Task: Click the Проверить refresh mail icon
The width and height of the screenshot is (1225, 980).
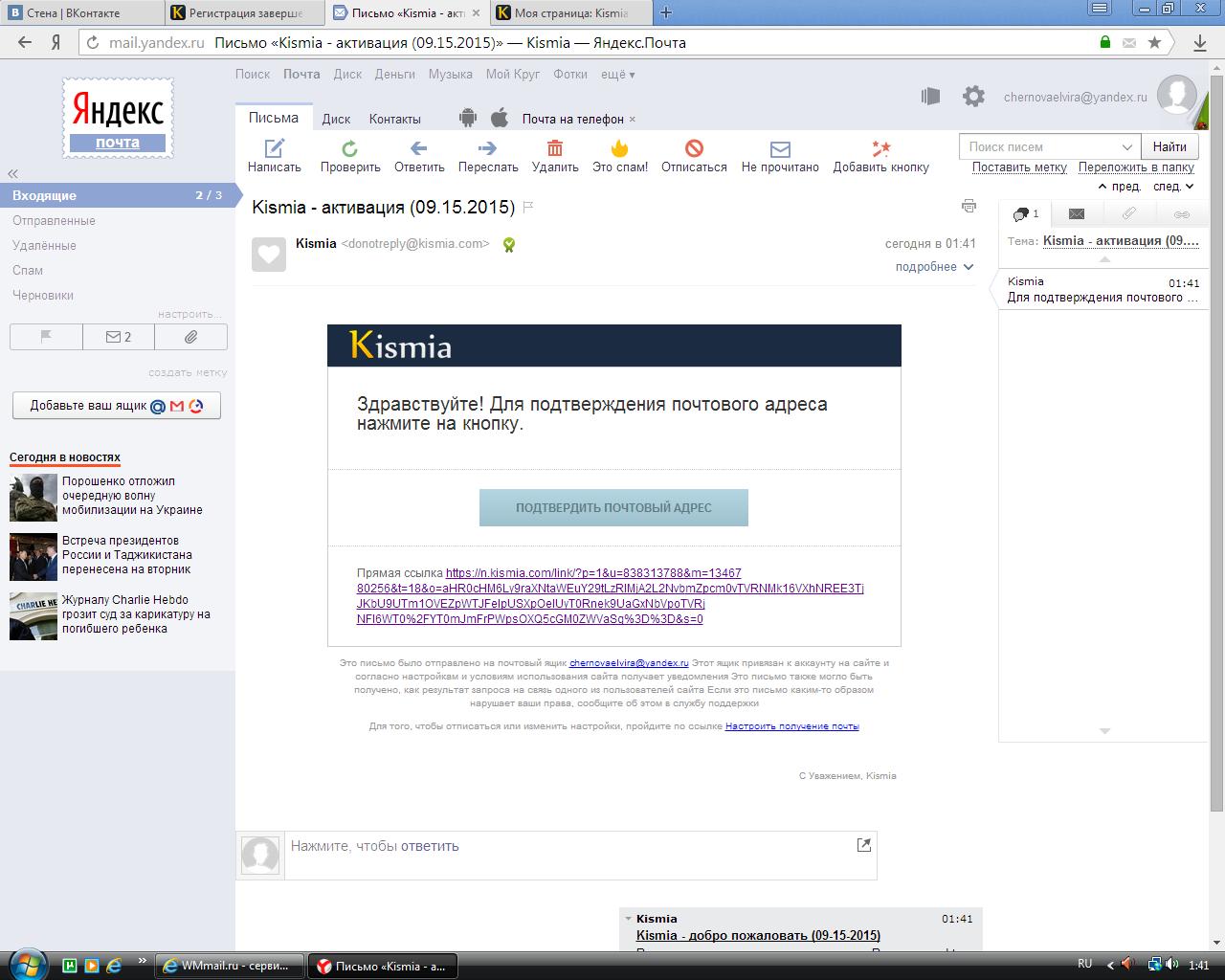Action: pyautogui.click(x=350, y=148)
